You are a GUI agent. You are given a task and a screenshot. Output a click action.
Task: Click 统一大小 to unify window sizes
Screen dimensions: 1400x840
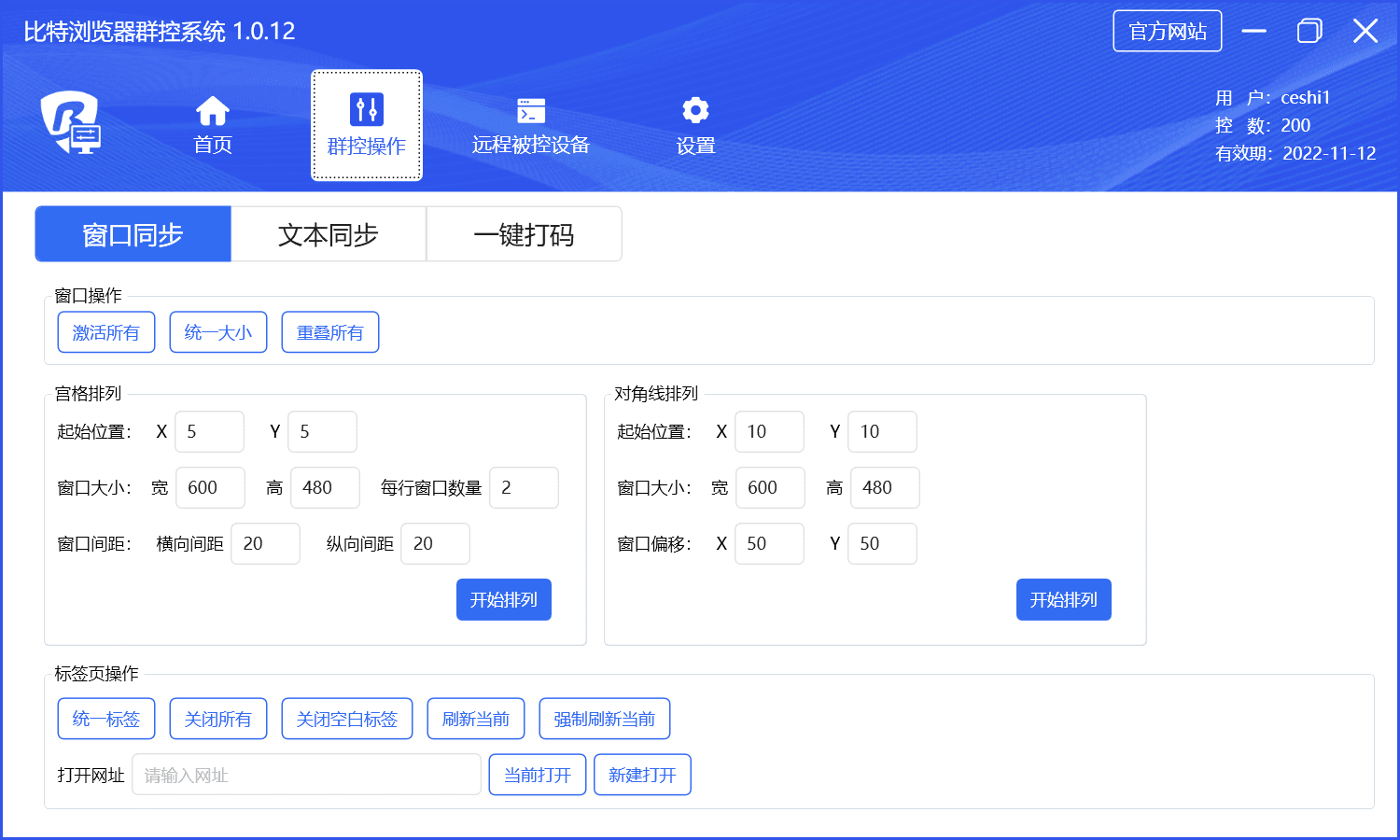(x=218, y=332)
